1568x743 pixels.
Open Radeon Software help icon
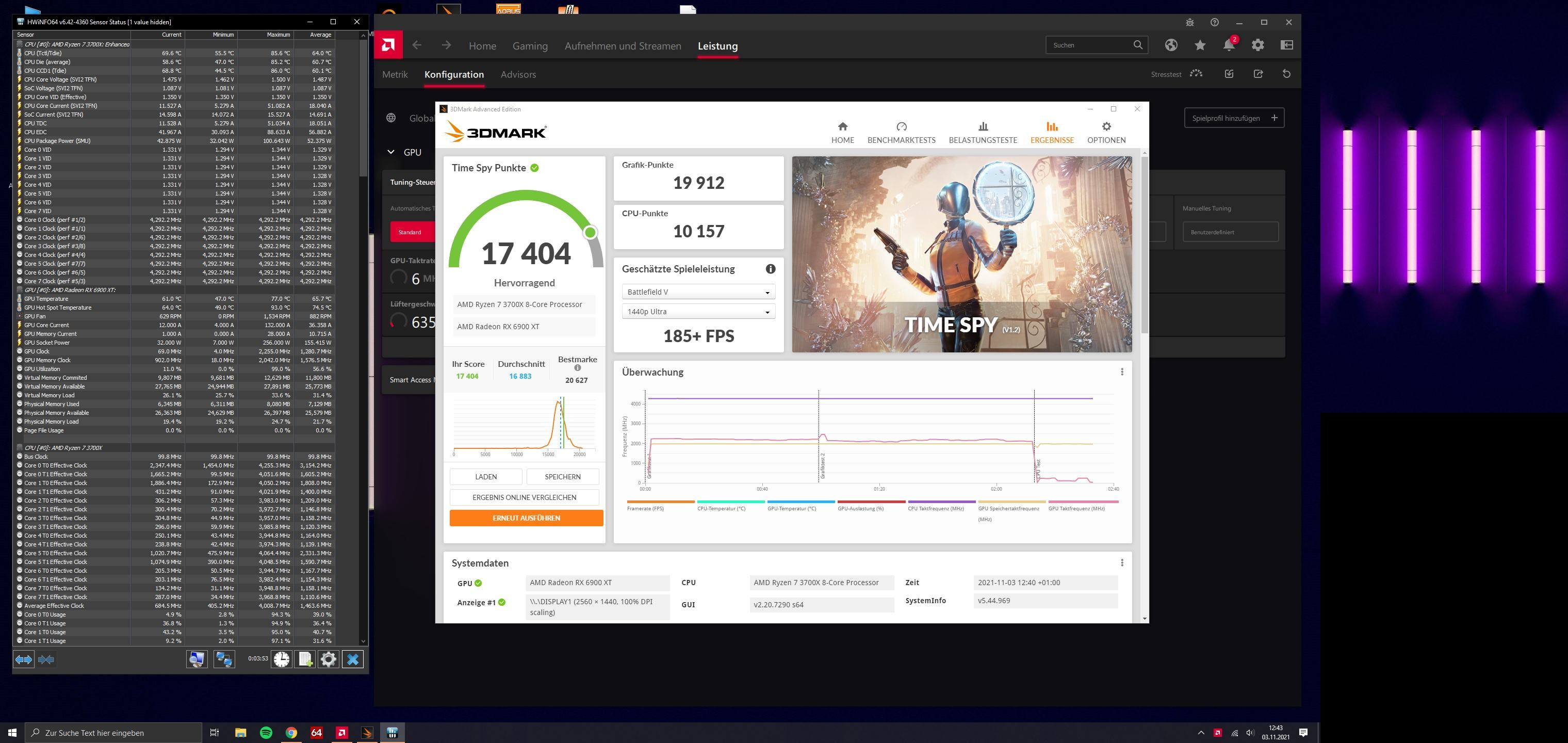click(1214, 23)
